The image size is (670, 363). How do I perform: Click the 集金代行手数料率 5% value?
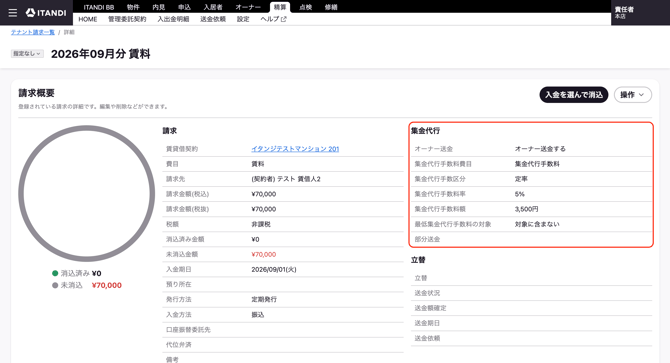point(520,194)
